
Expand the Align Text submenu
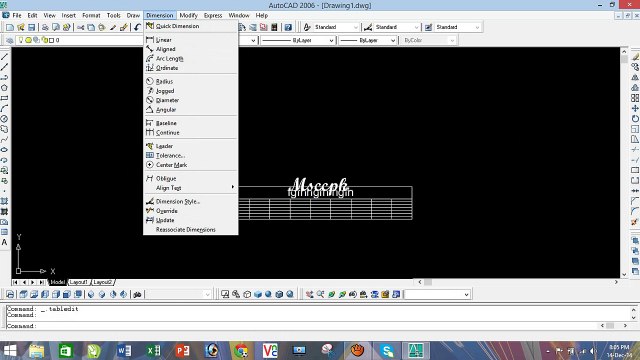tap(191, 188)
